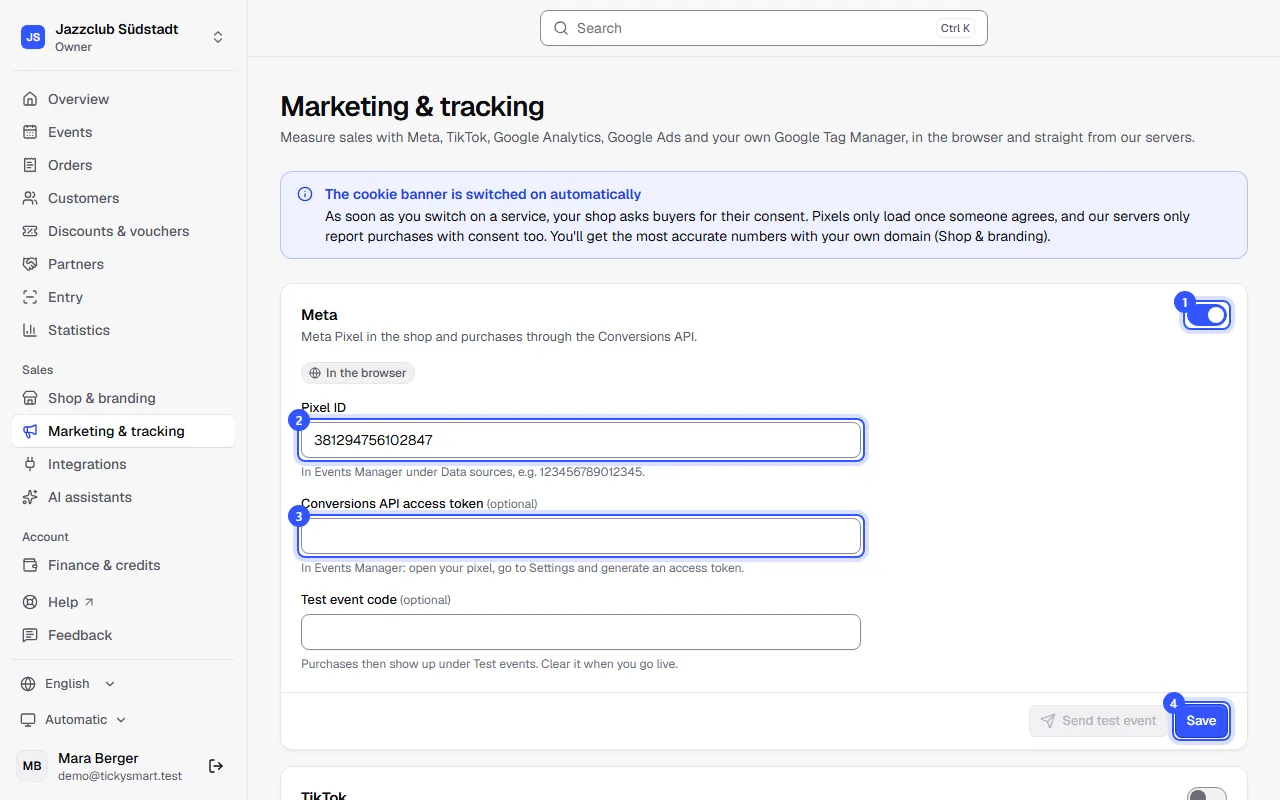
Task: Open the Automatic theme dropdown
Action: tap(74, 720)
